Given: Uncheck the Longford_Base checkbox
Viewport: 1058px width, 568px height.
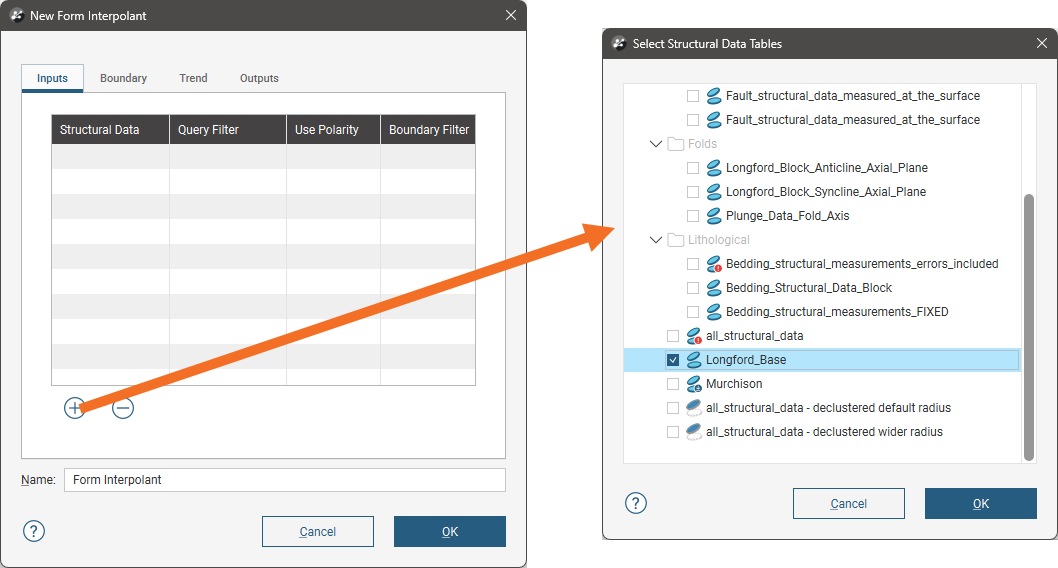Looking at the screenshot, I should point(673,360).
